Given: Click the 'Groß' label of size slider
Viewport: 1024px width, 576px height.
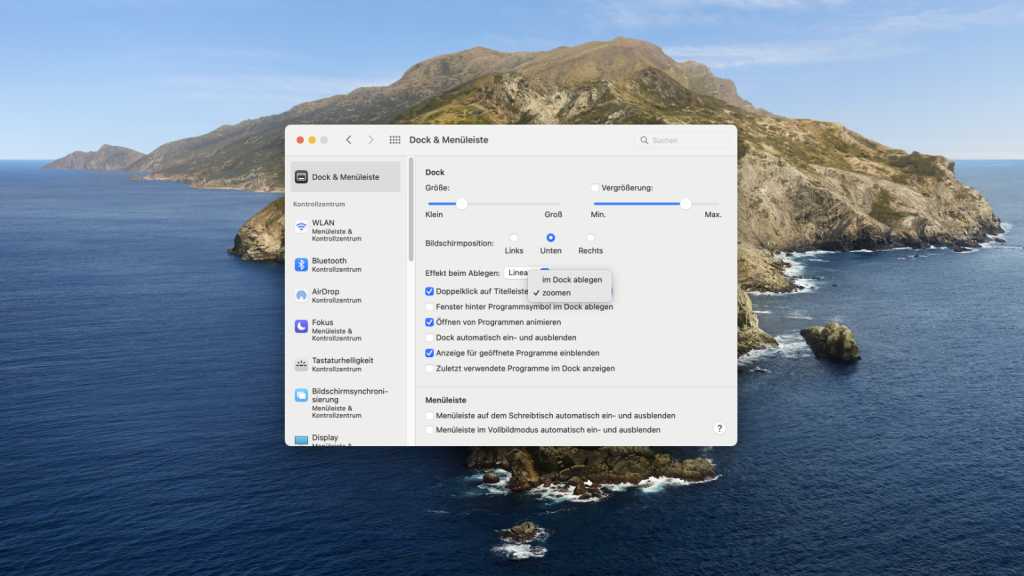Looking at the screenshot, I should 553,214.
